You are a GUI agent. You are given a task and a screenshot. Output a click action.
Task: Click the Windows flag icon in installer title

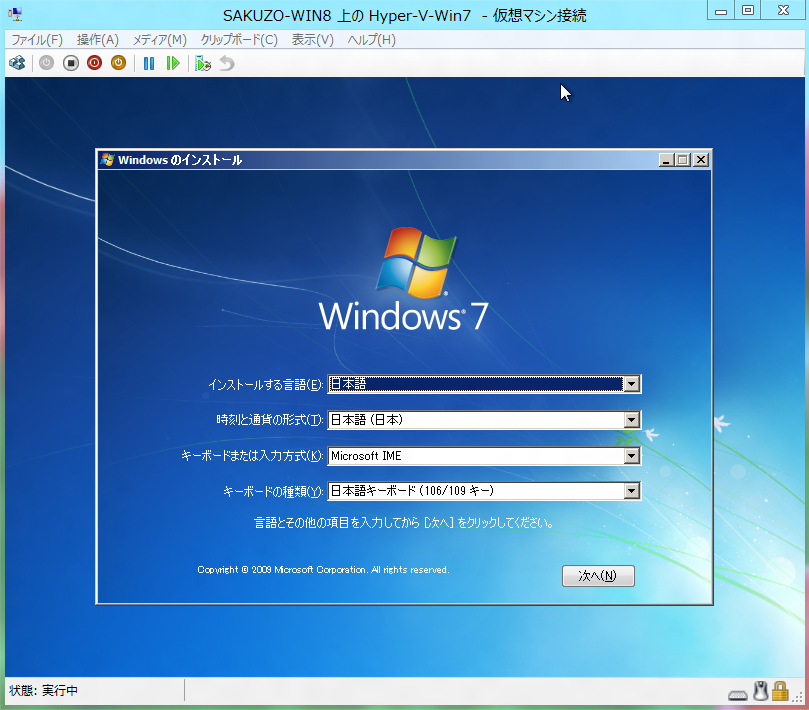[107, 159]
